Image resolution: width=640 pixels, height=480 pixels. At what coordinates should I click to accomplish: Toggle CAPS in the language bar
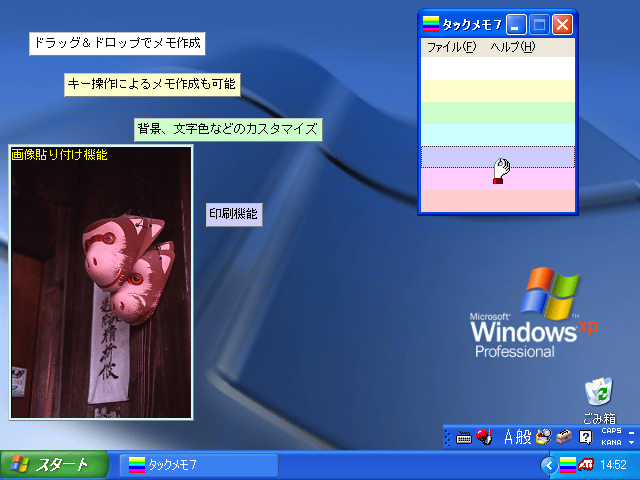(611, 431)
